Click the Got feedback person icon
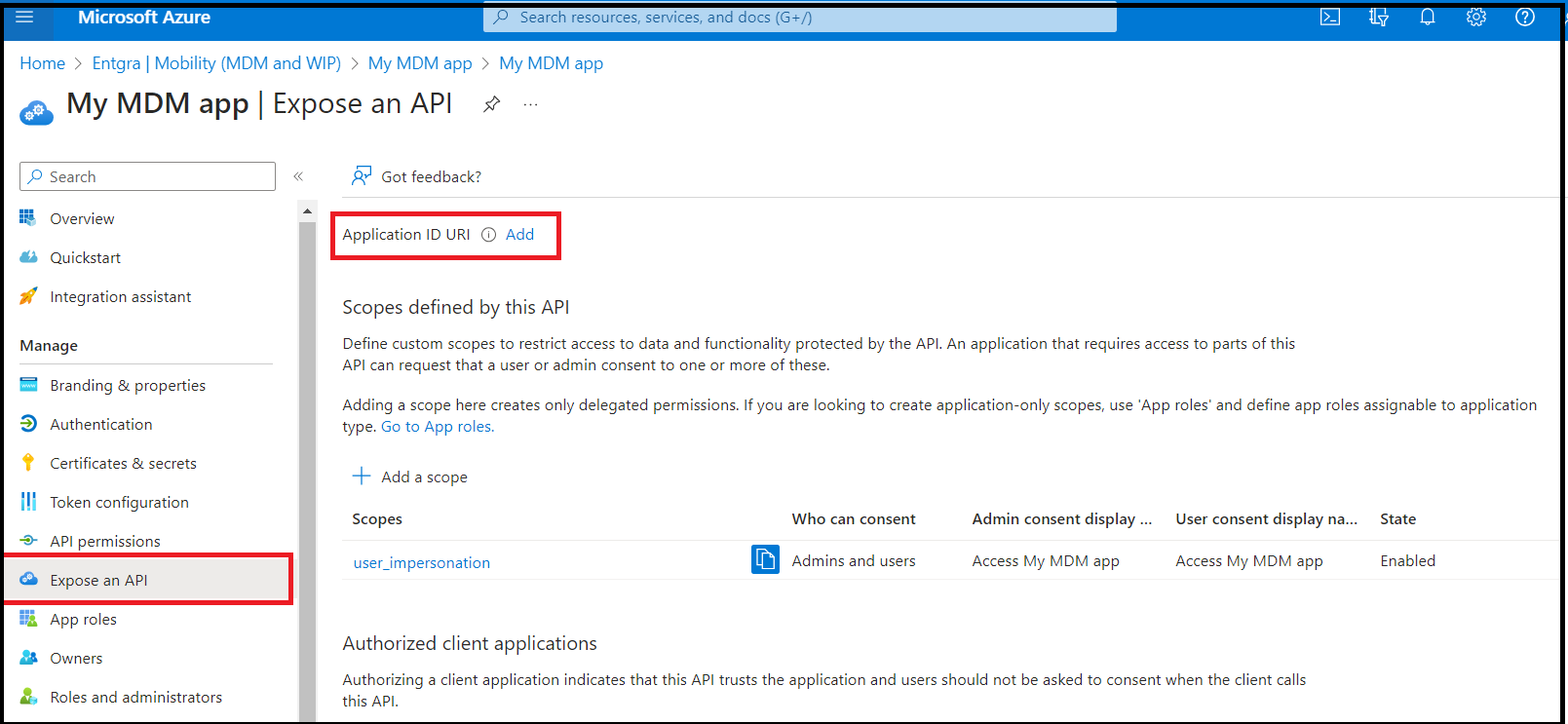 pyautogui.click(x=362, y=175)
